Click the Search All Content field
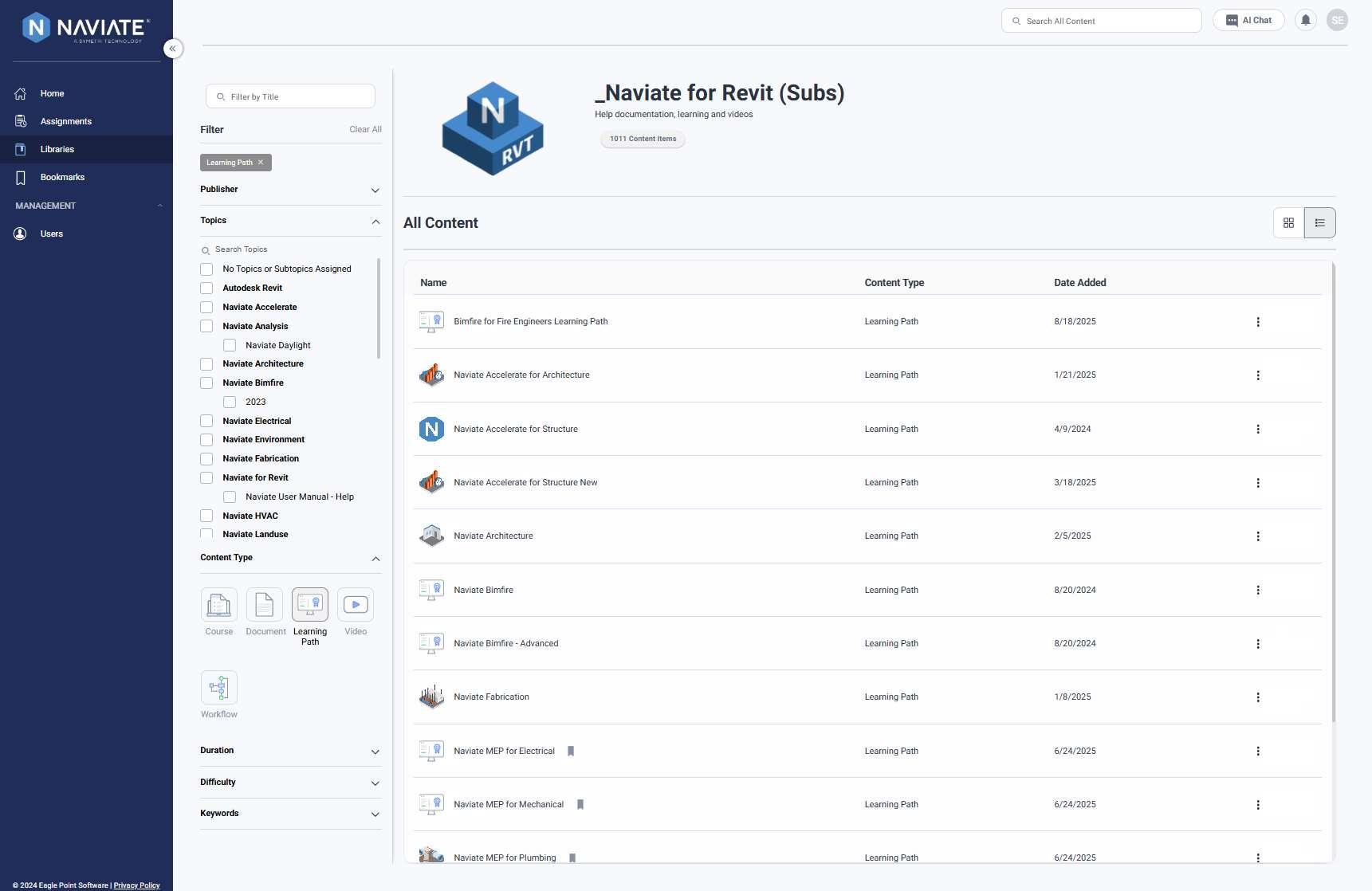This screenshot has height=891, width=1372. coord(1101,21)
